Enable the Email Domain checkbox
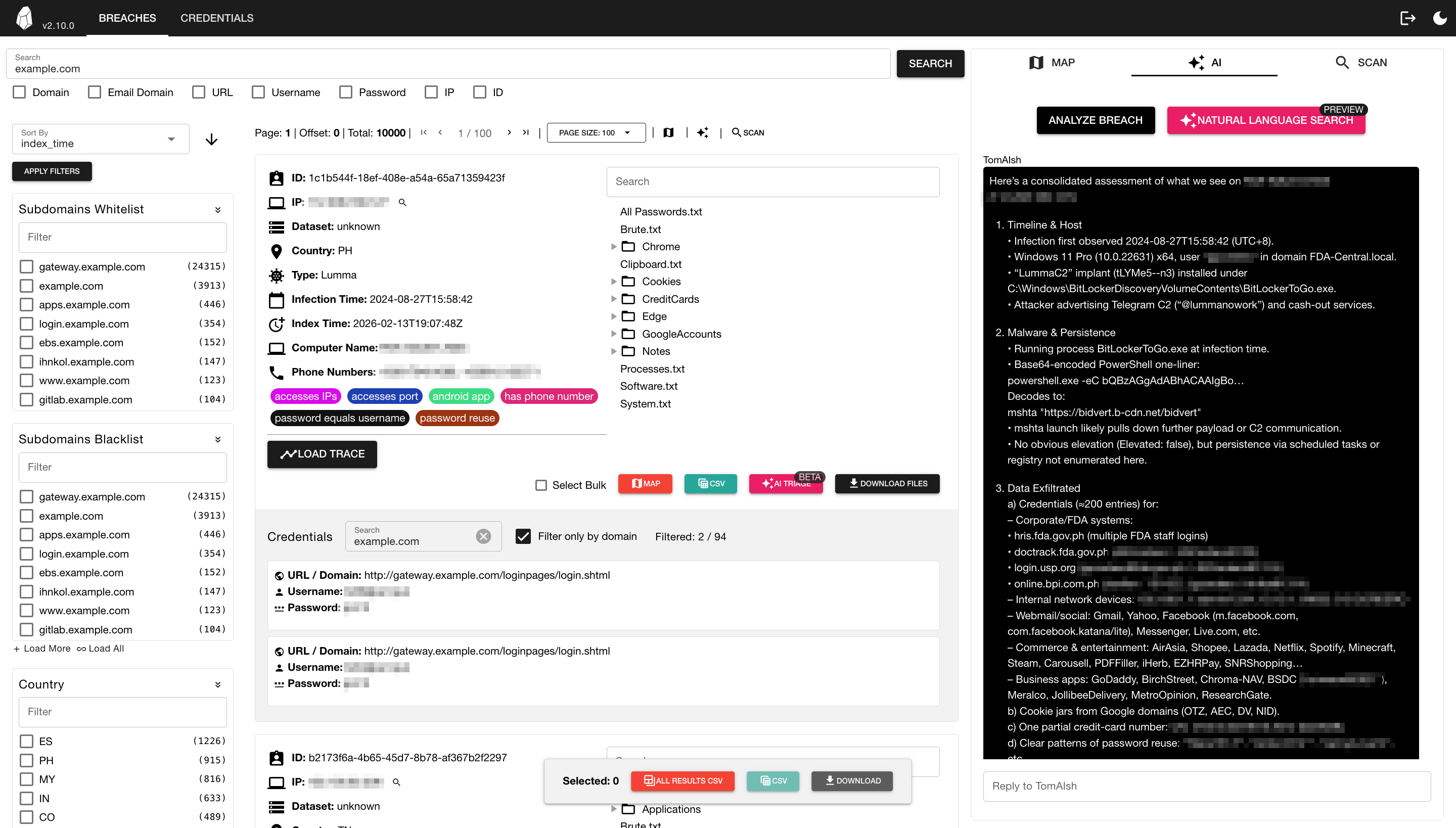Screen dimensions: 1456x828 point(95,92)
